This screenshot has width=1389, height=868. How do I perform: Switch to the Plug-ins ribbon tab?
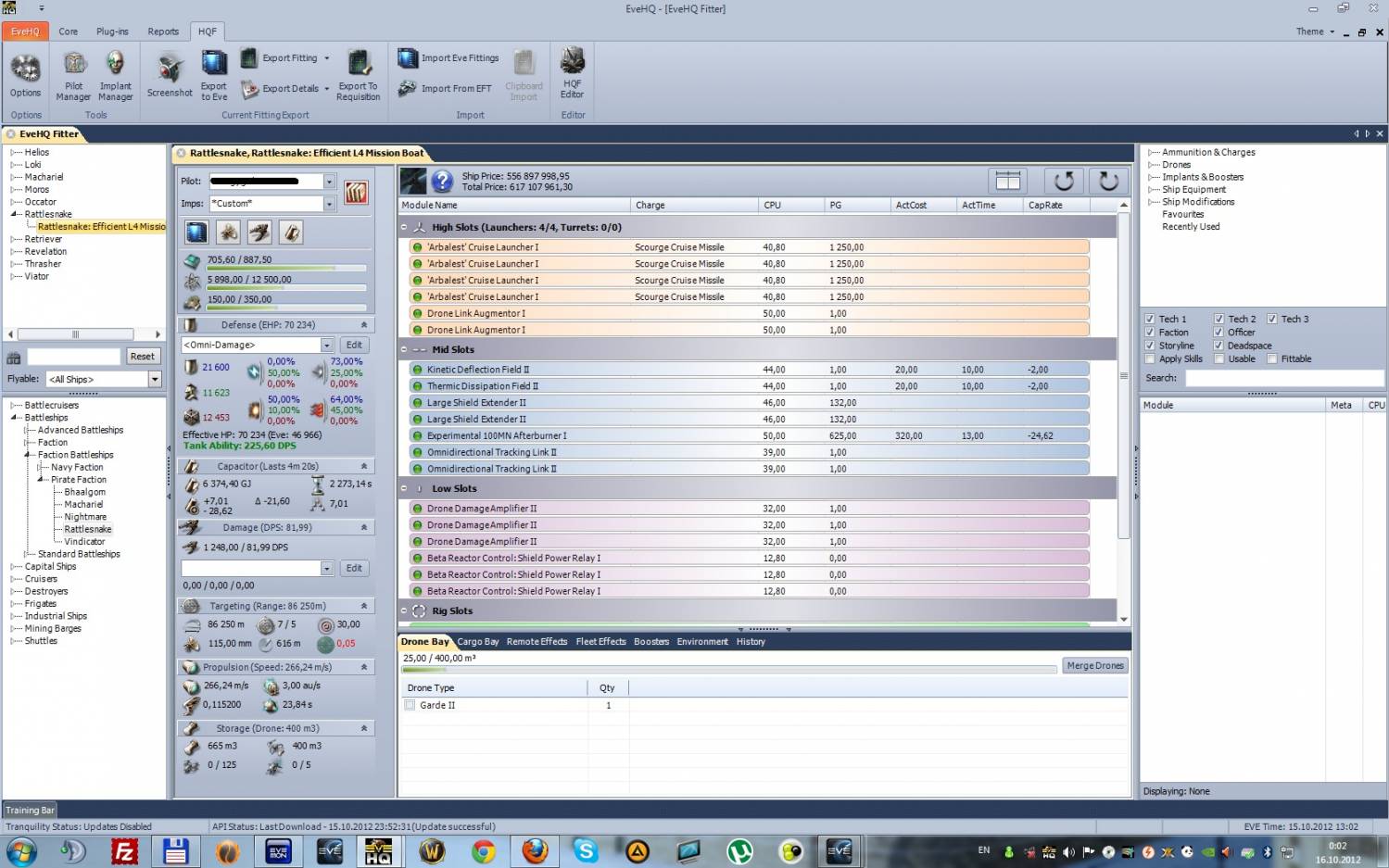pyautogui.click(x=112, y=31)
